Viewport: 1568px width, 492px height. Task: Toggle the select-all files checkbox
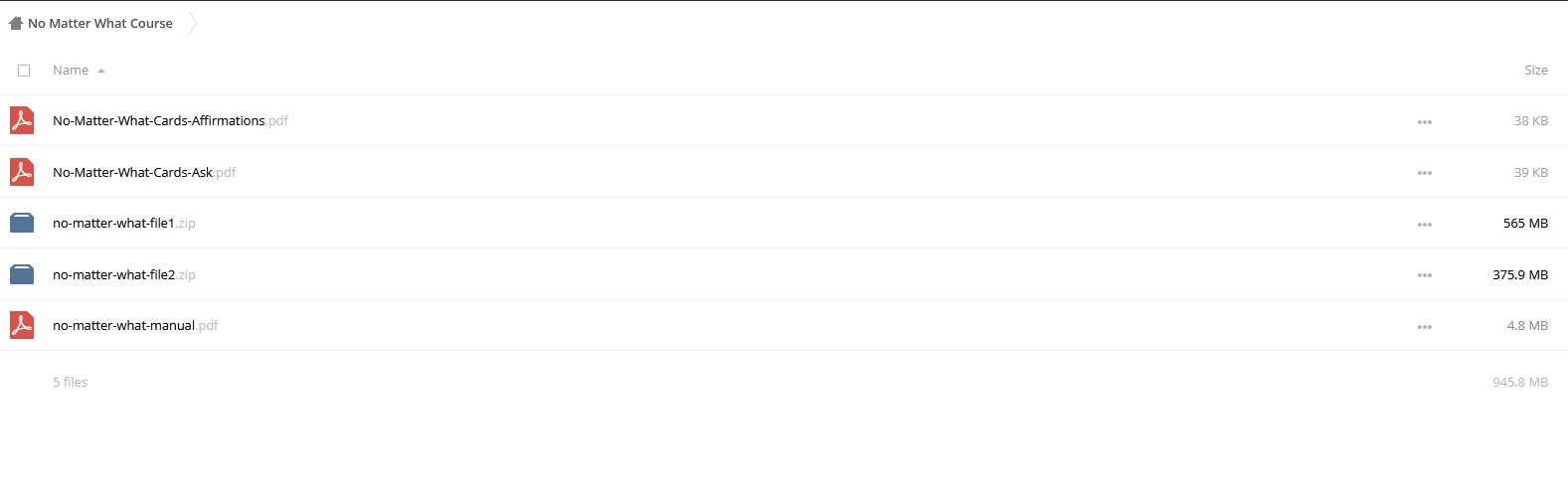(24, 71)
